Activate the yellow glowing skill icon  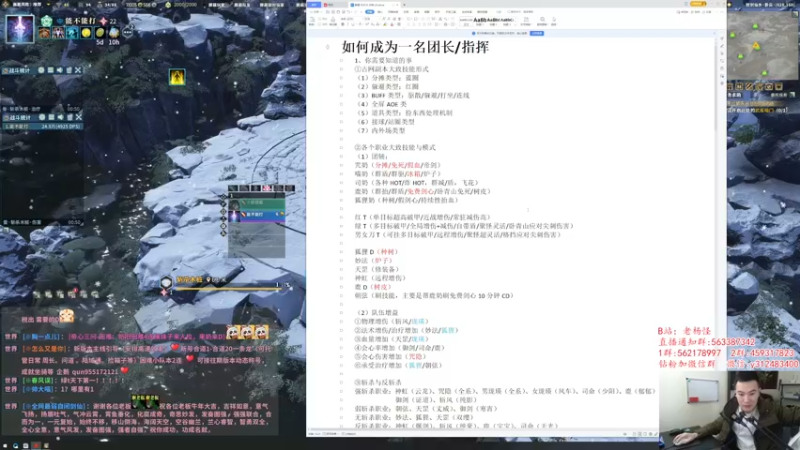pyautogui.click(x=177, y=77)
